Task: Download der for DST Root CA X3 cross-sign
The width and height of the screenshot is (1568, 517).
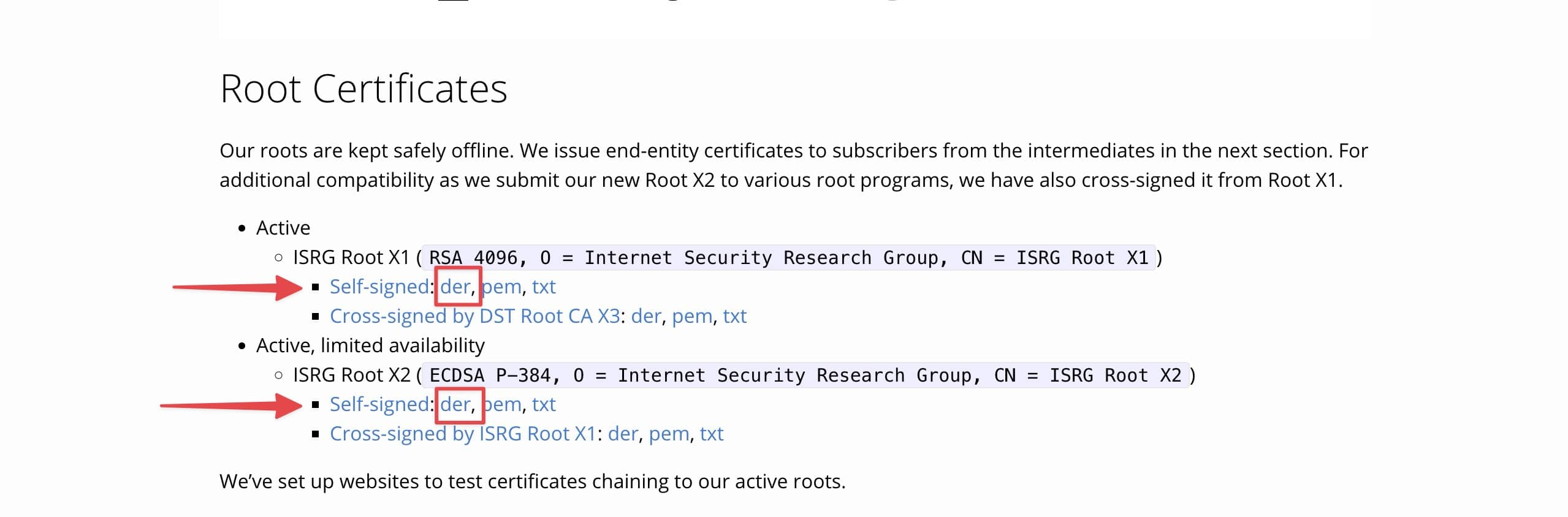Action: pyautogui.click(x=646, y=316)
